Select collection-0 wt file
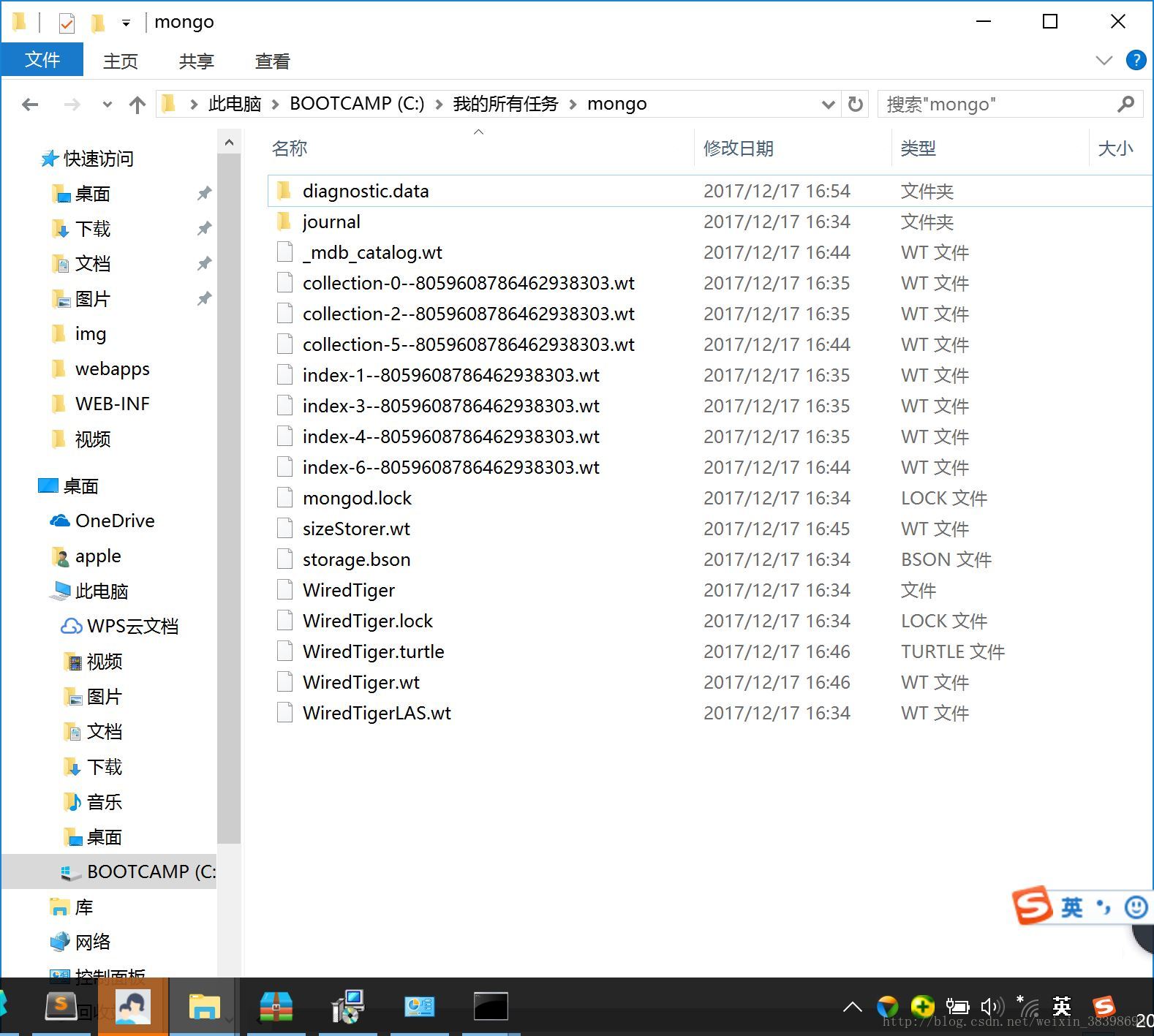Viewport: 1154px width, 1036px height. coord(468,283)
